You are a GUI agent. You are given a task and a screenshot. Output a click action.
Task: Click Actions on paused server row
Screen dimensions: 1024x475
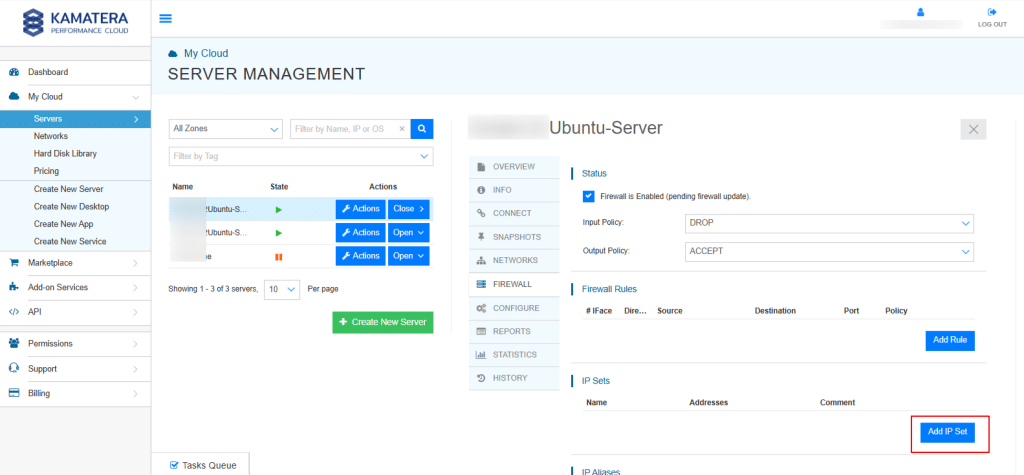click(361, 256)
